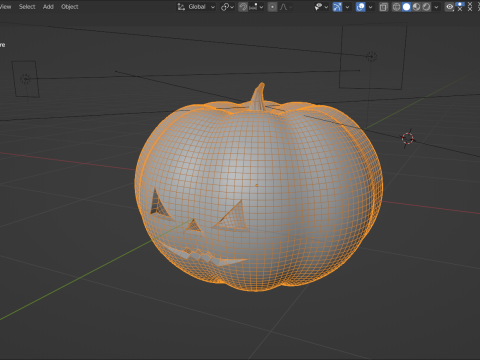Select the upper right area light object
The image size is (480, 360).
pyautogui.click(x=372, y=57)
